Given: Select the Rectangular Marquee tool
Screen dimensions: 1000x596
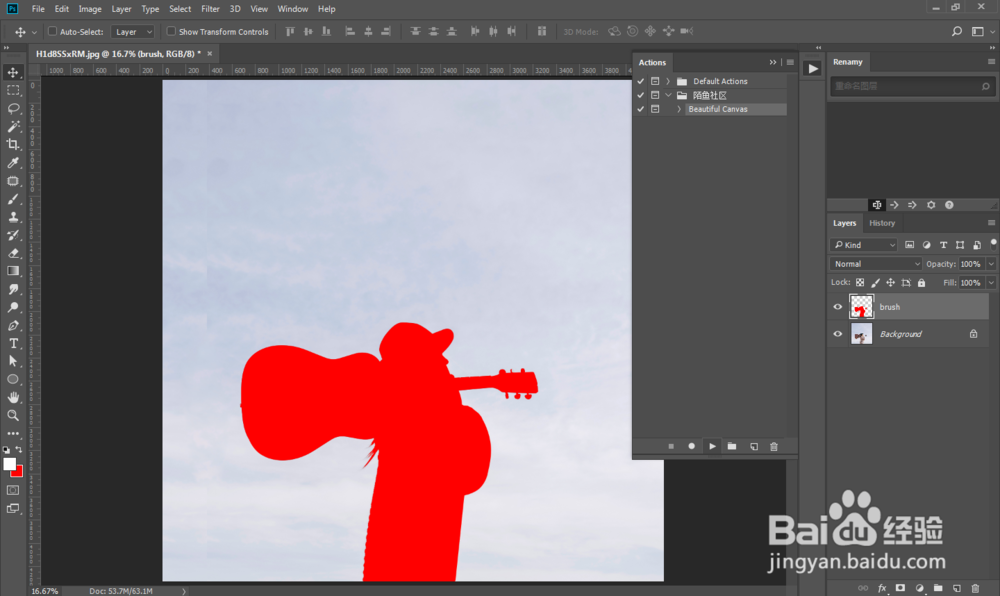Looking at the screenshot, I should coord(13,91).
